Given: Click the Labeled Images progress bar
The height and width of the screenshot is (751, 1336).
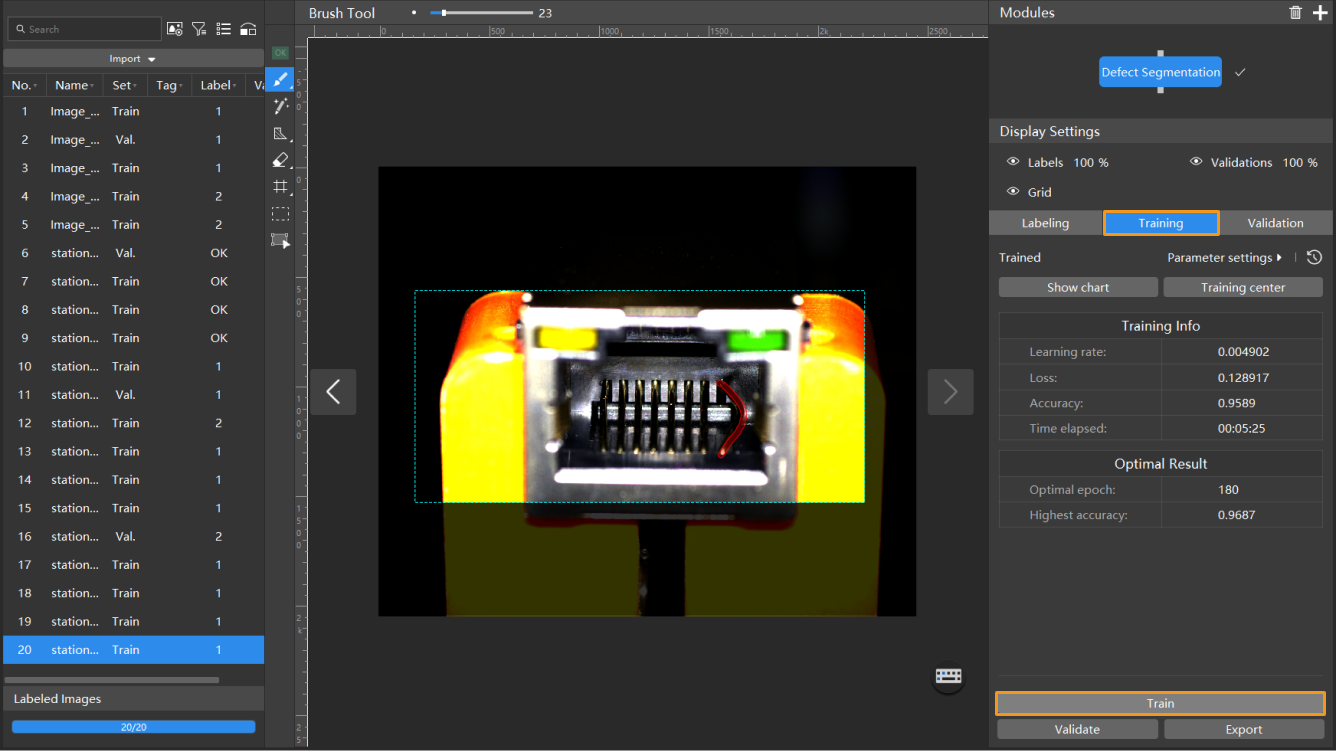Looking at the screenshot, I should (x=133, y=727).
